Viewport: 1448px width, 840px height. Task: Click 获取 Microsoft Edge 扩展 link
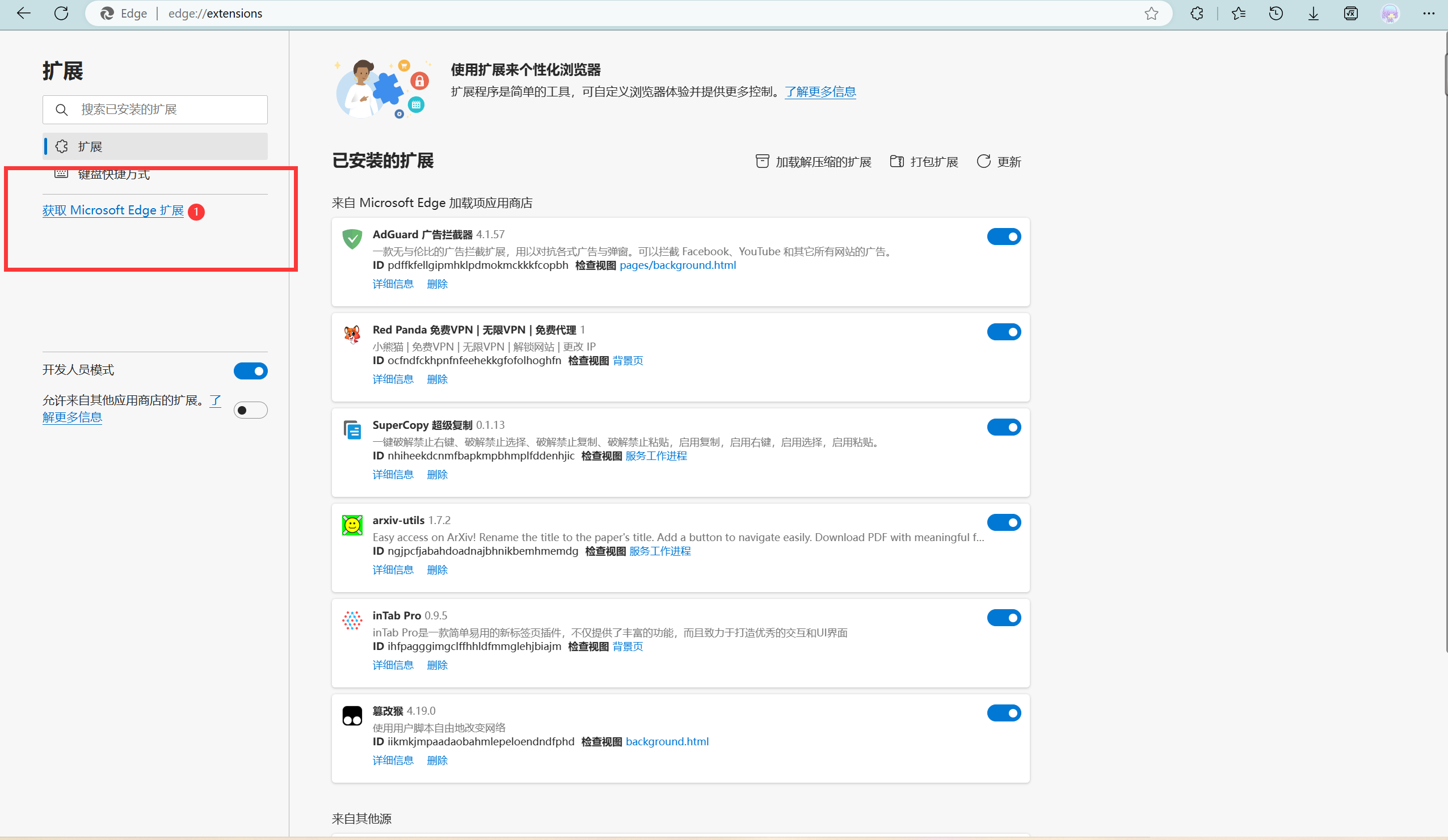click(x=113, y=210)
